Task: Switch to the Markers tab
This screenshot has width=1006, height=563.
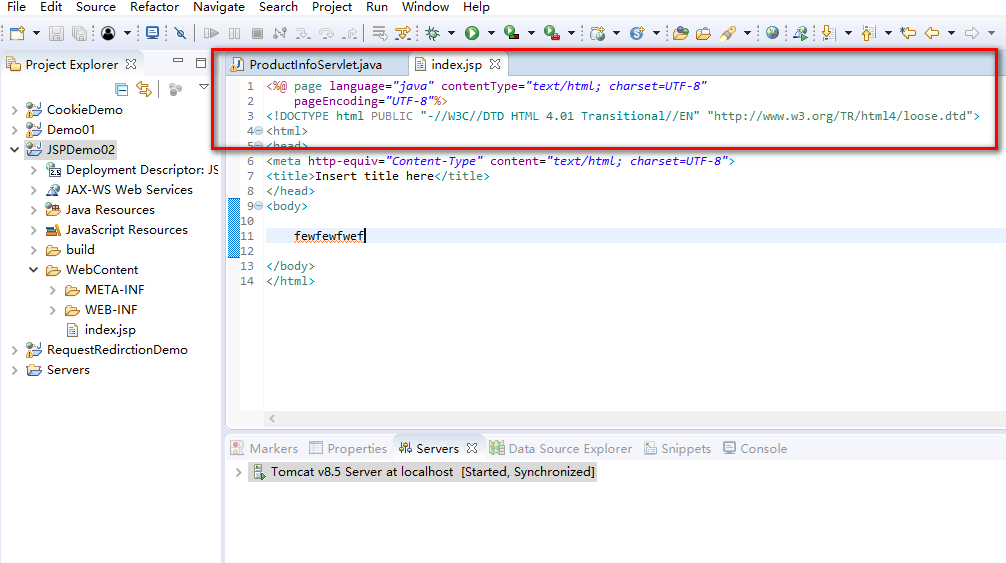Action: coord(264,448)
